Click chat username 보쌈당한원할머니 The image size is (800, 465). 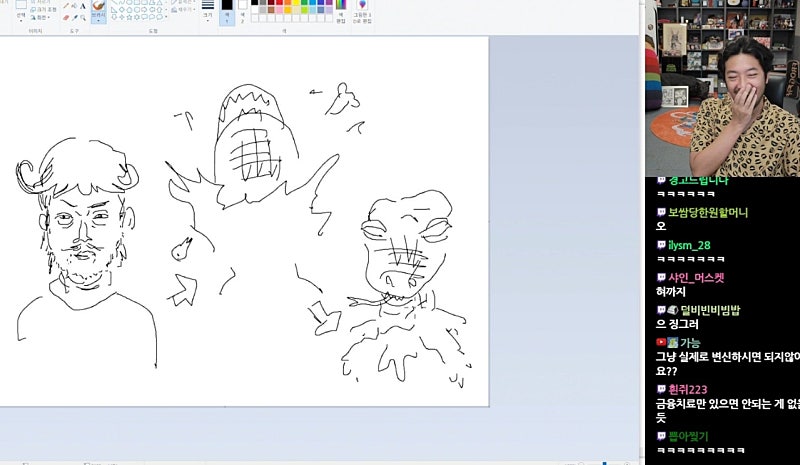tap(708, 212)
